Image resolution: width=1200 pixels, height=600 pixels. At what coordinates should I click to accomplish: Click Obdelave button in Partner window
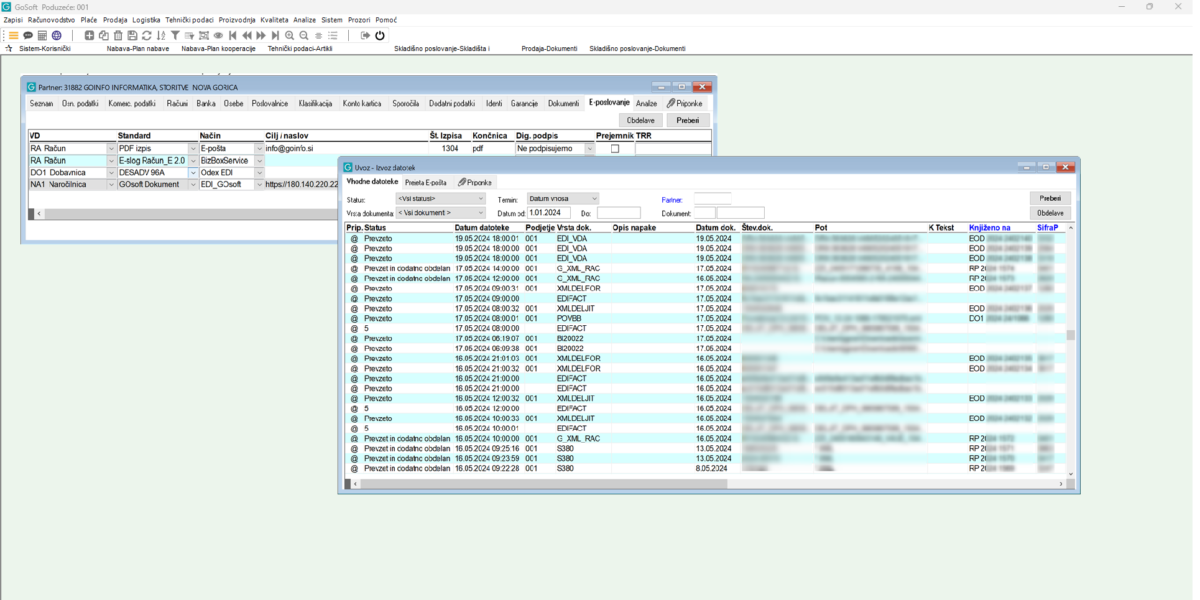pos(641,121)
